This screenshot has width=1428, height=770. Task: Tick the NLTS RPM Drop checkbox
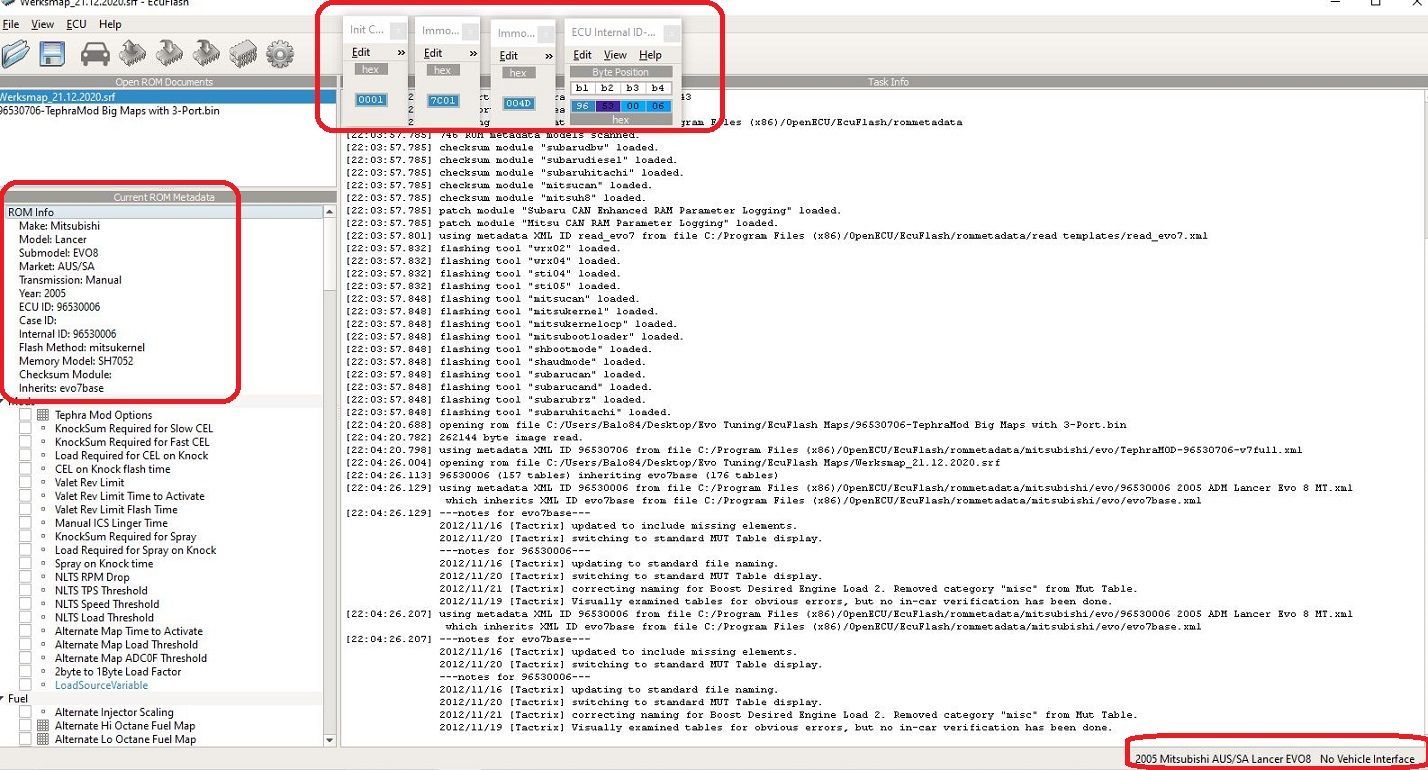(x=26, y=577)
